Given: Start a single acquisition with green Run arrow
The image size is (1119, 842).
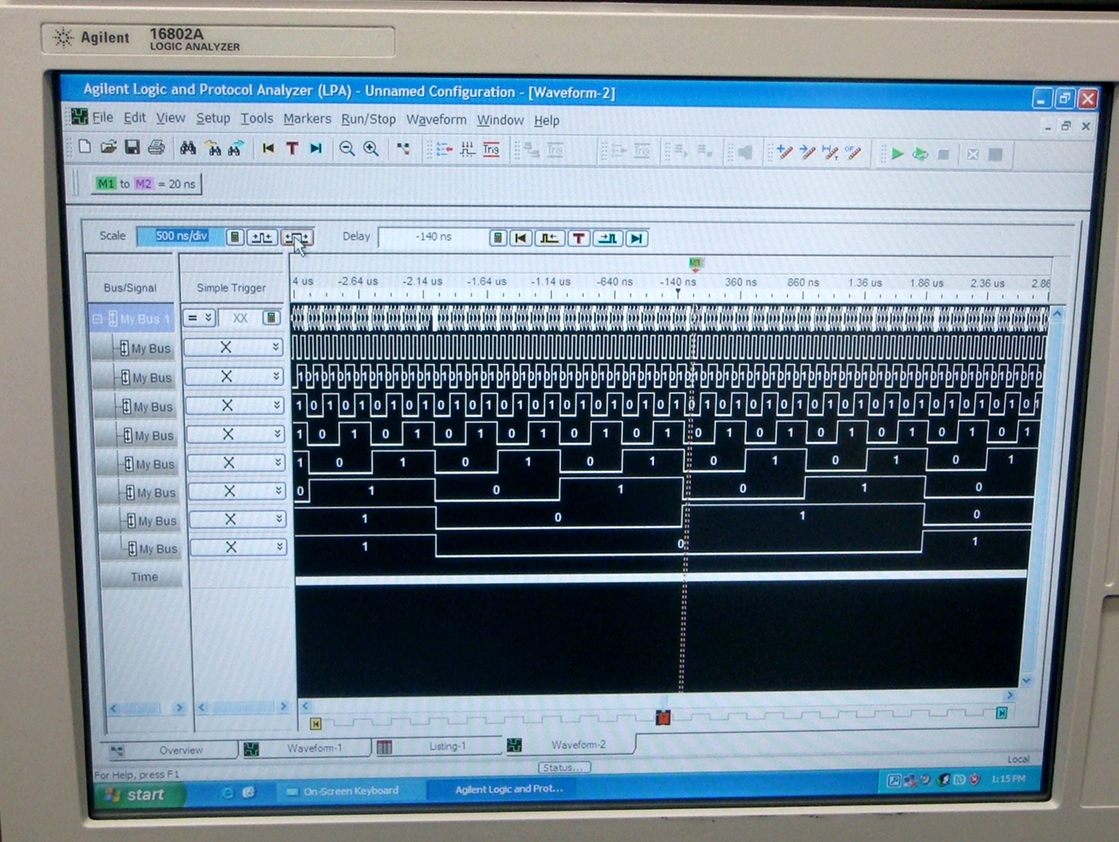Looking at the screenshot, I should (897, 153).
